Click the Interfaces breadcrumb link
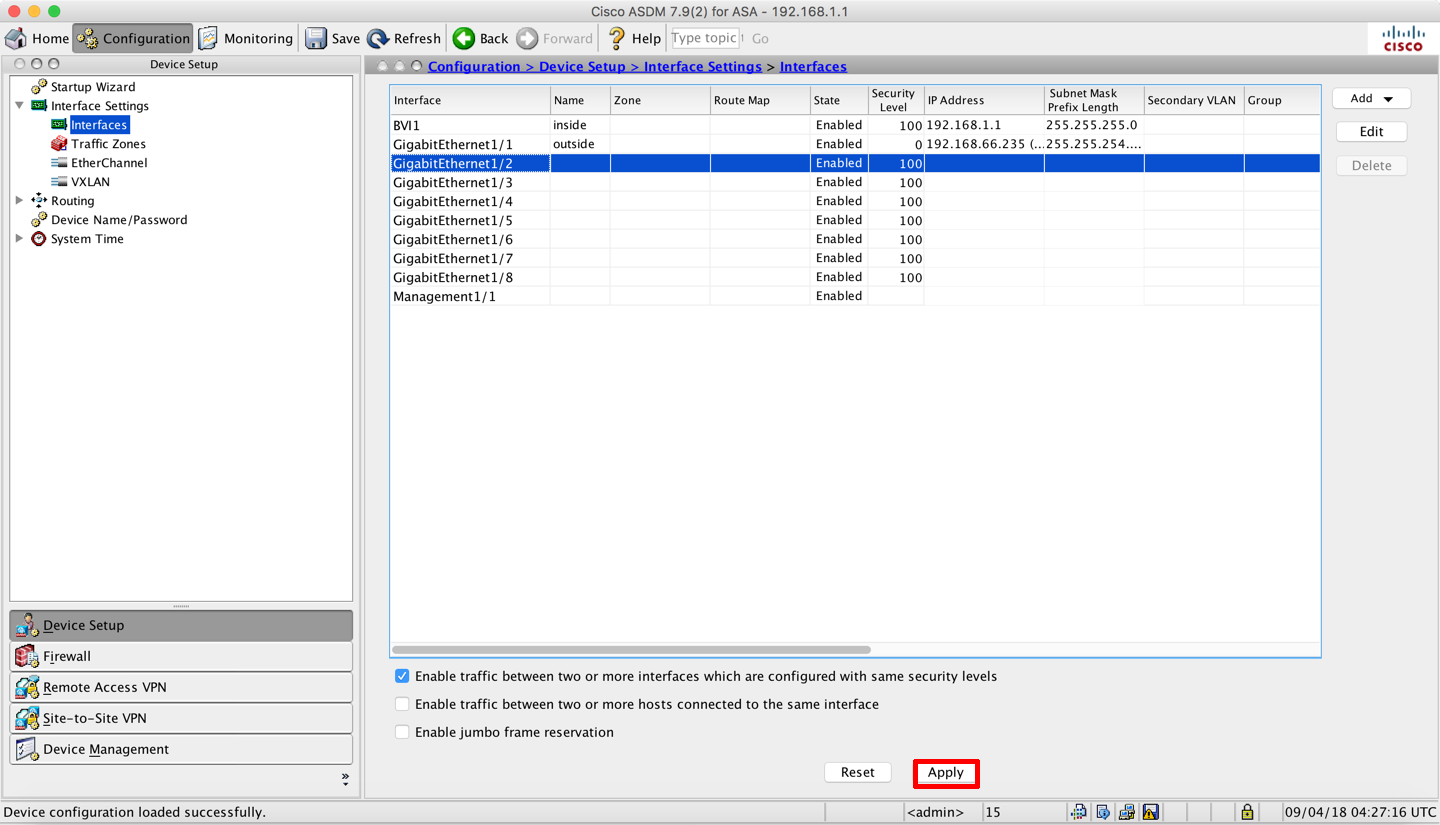1440x825 pixels. [x=813, y=66]
